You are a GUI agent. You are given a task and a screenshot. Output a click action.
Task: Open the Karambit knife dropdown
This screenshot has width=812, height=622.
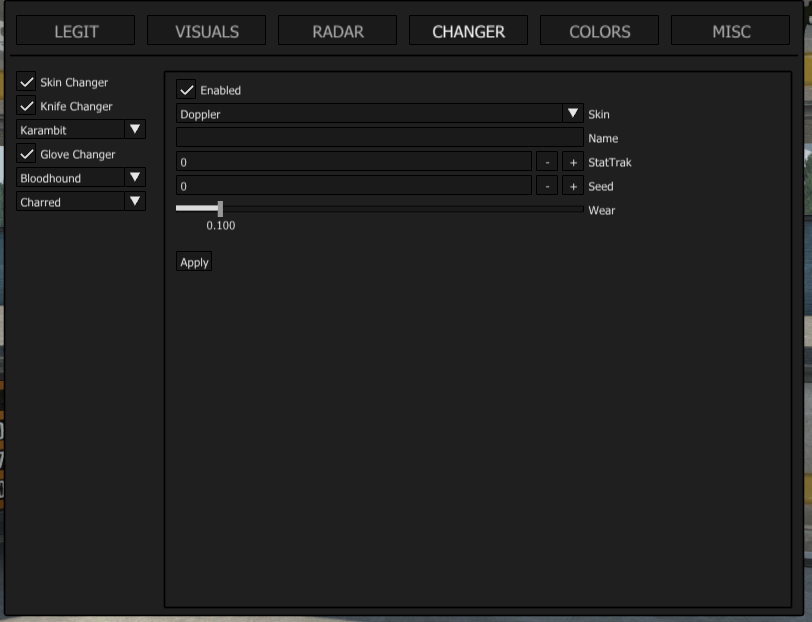81,129
